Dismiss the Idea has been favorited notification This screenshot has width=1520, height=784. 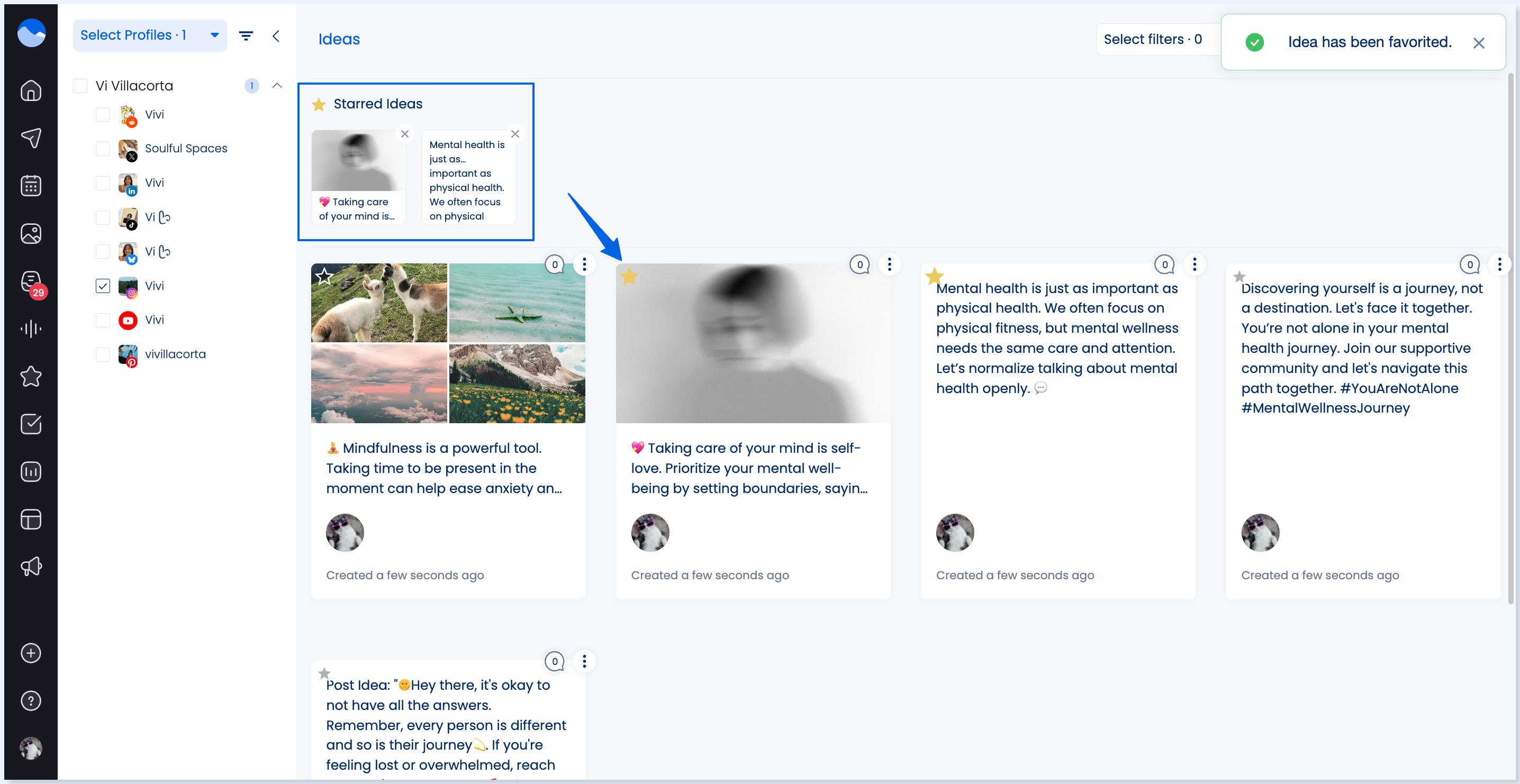point(1479,43)
